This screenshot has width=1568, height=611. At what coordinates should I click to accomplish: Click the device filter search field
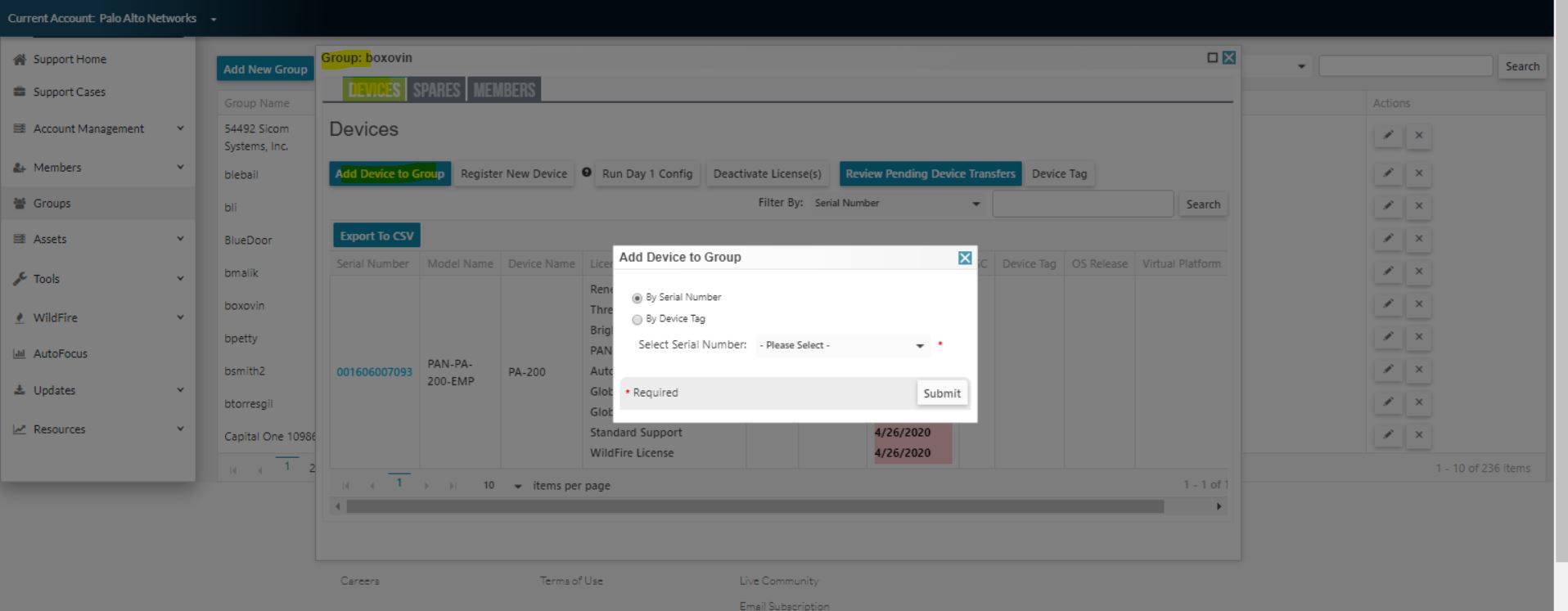pos(1083,204)
